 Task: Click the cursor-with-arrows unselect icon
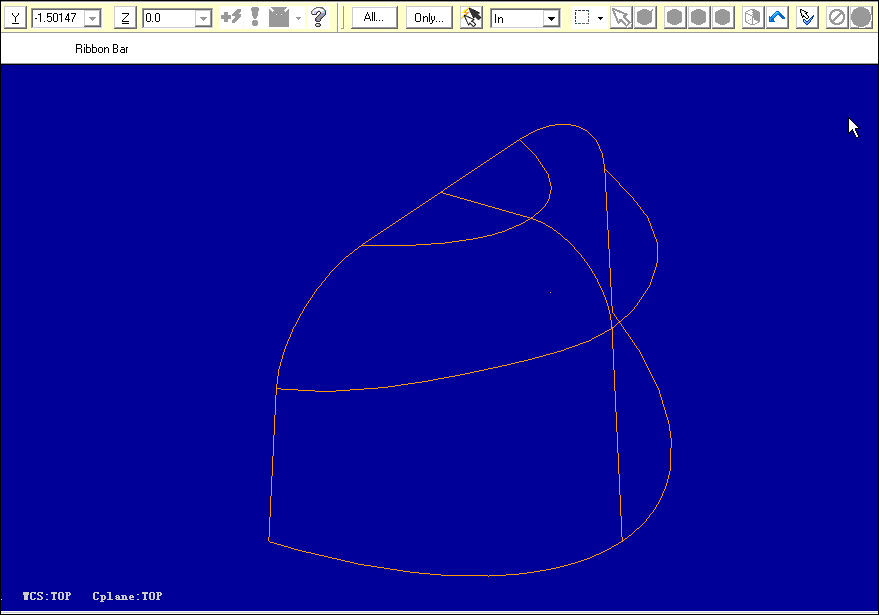pos(471,16)
